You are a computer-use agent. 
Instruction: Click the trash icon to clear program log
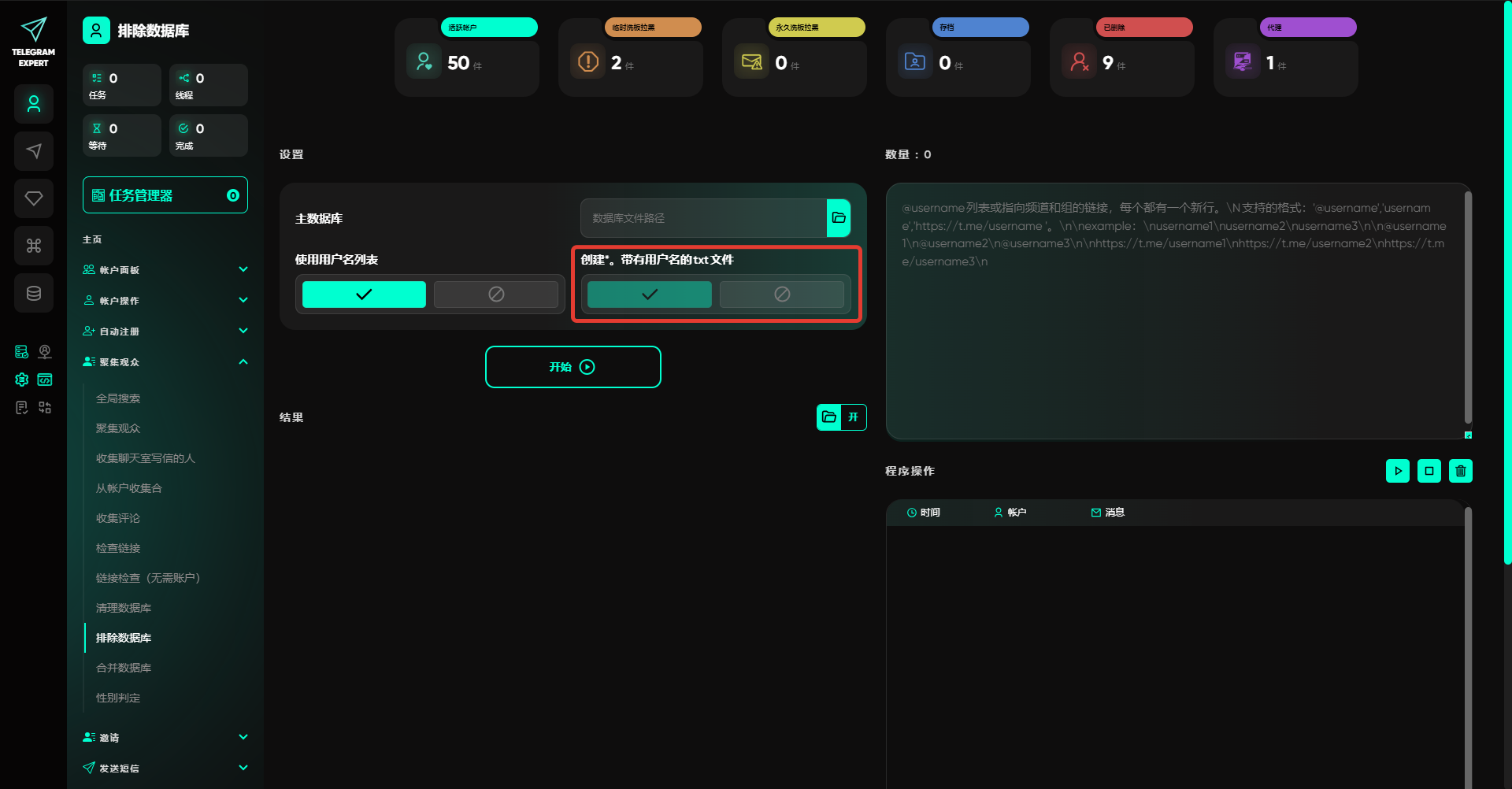1460,471
